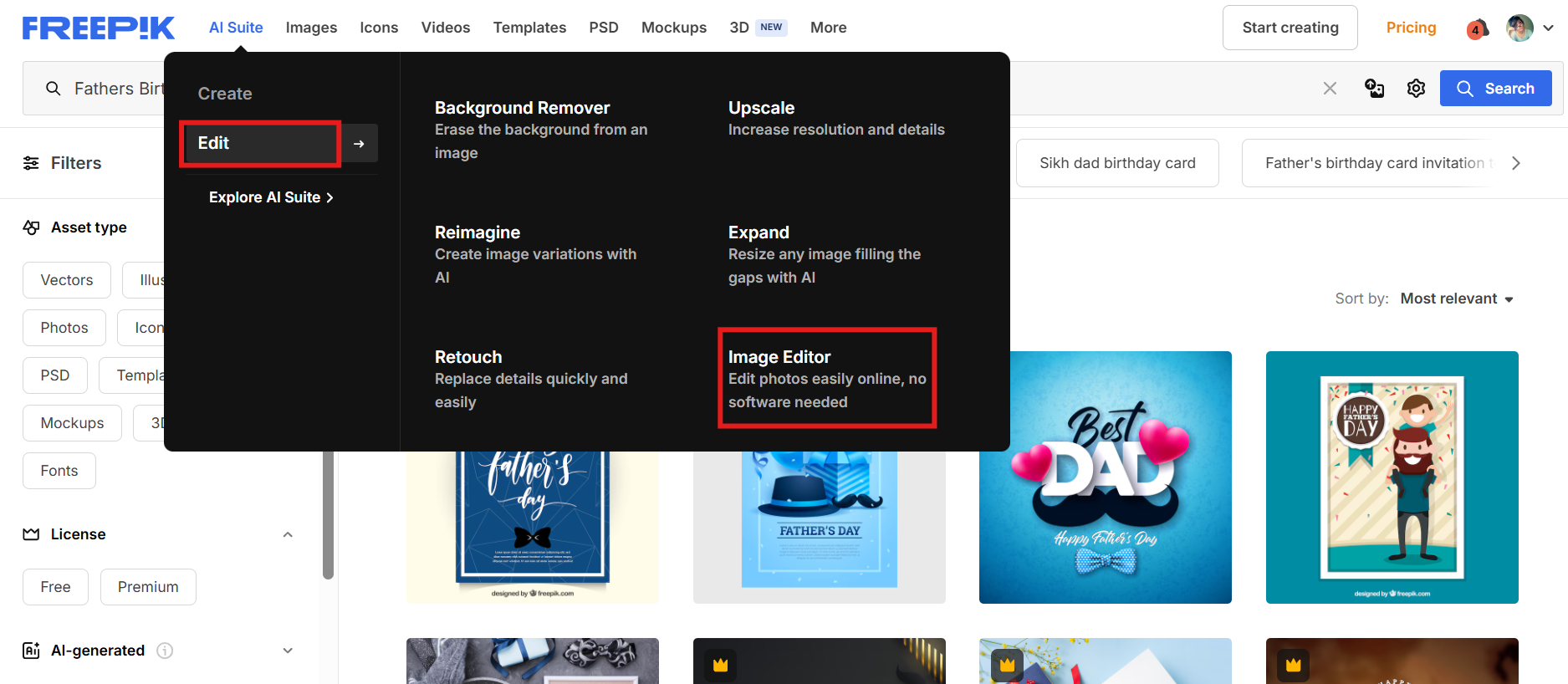The height and width of the screenshot is (684, 1568).
Task: Click the AI-generated info icon
Action: pos(165,651)
